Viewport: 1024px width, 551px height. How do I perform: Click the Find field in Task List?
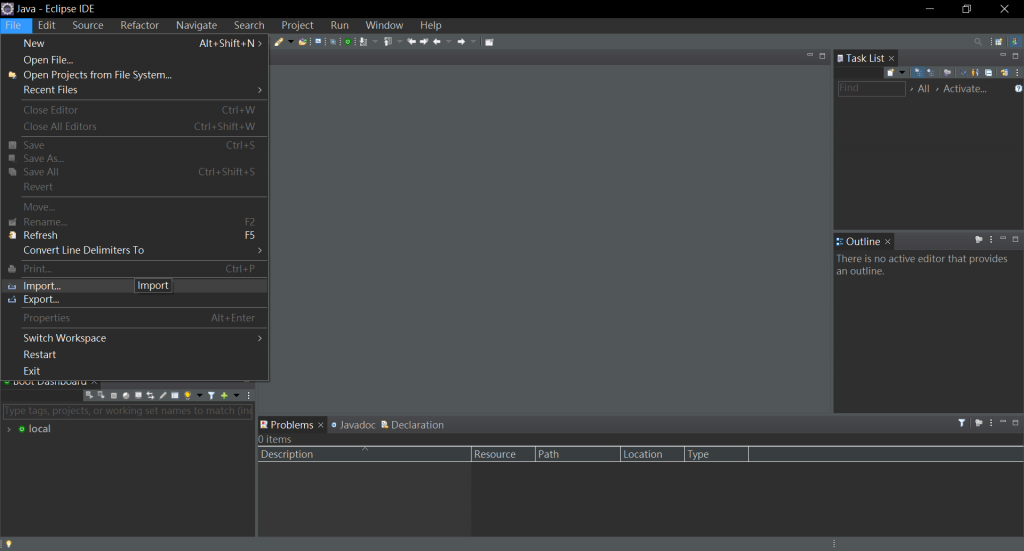click(871, 89)
